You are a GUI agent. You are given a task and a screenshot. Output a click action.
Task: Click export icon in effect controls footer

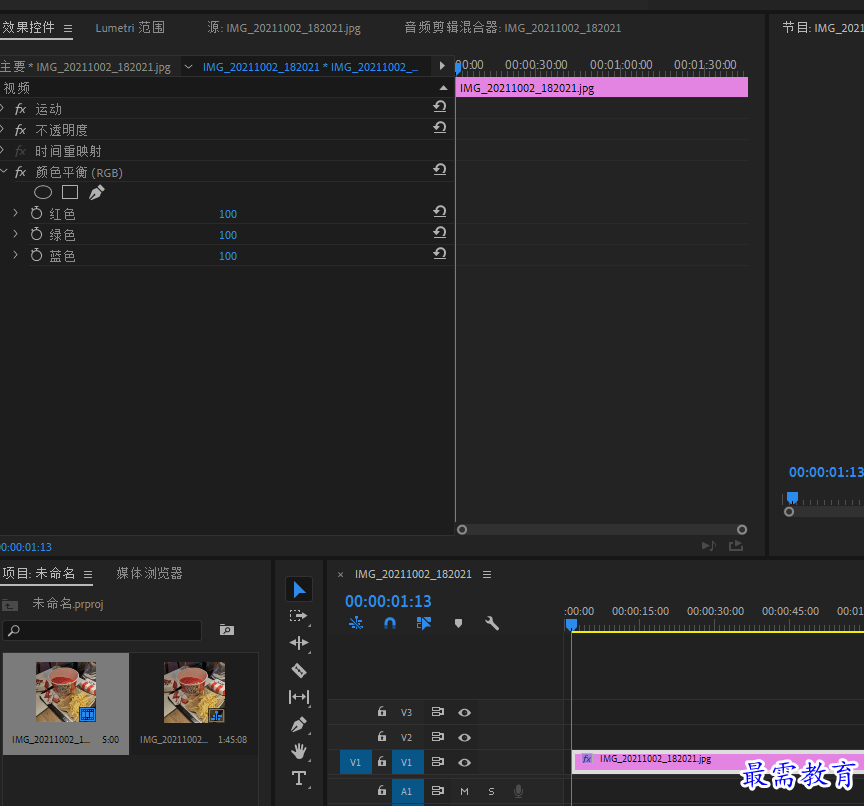(x=736, y=545)
